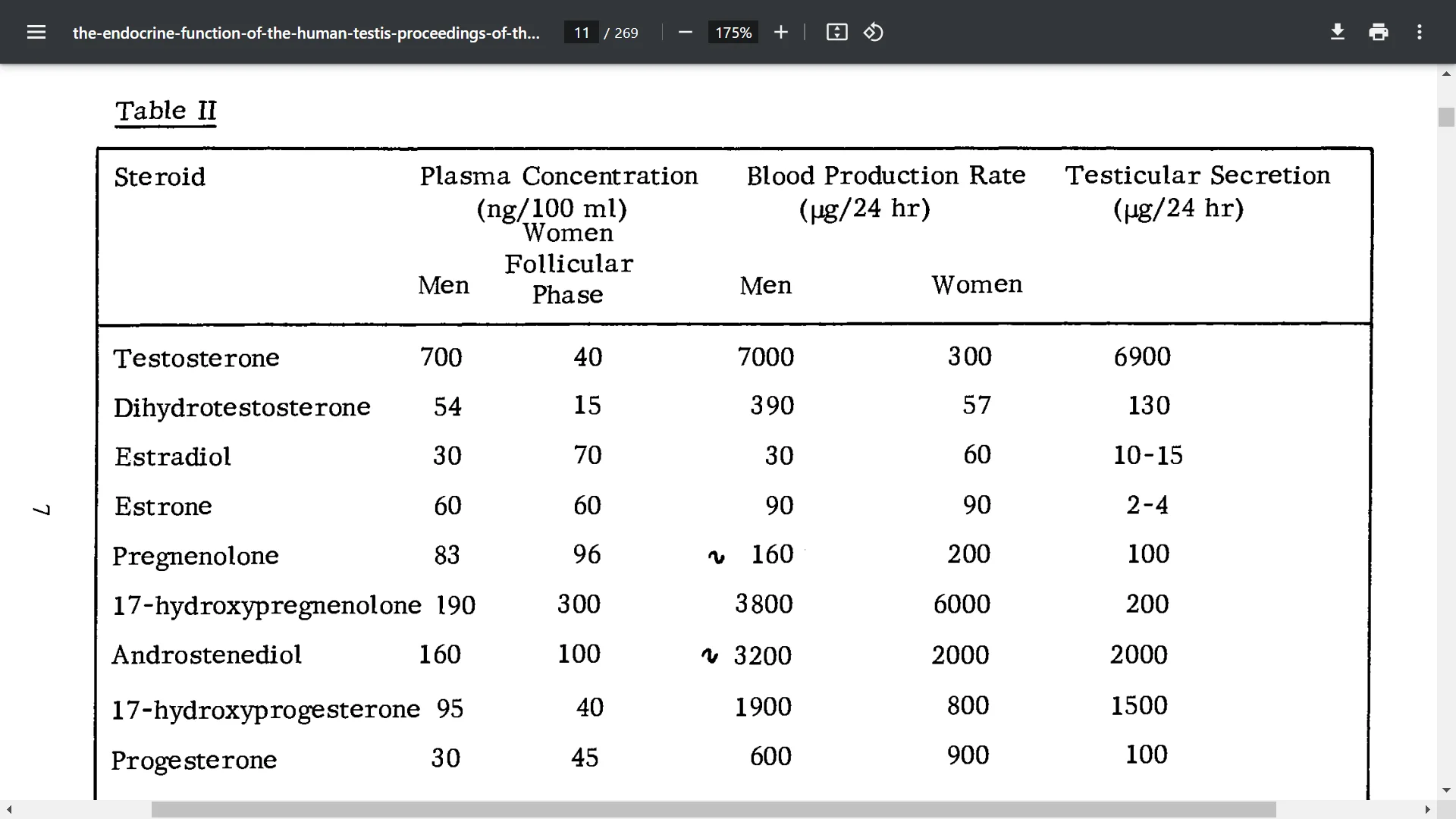
Task: Click the value 2-4 for Estrone
Action: pos(1147,505)
